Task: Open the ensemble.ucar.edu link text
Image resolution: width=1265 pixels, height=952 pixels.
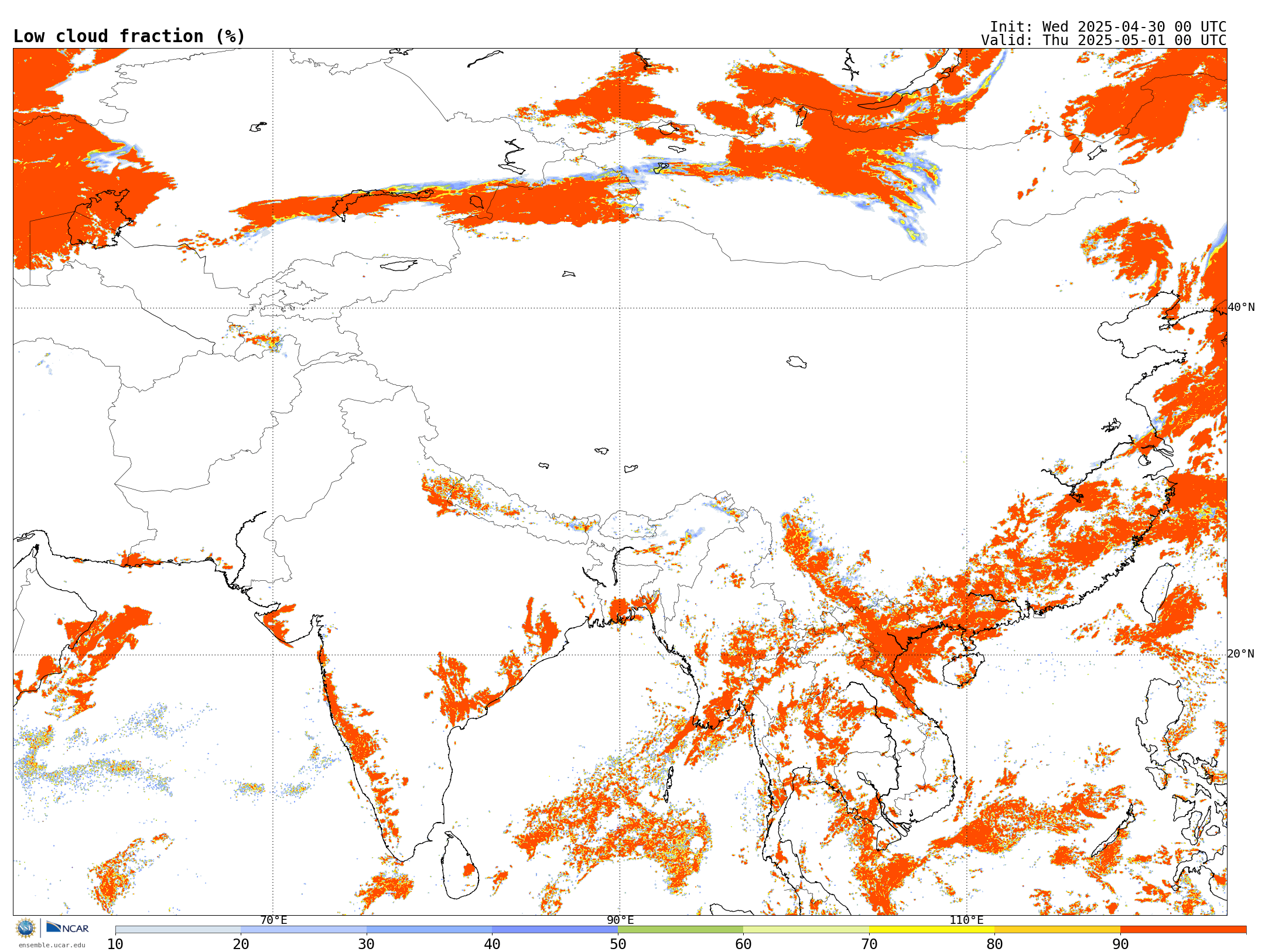Action: pos(52,945)
